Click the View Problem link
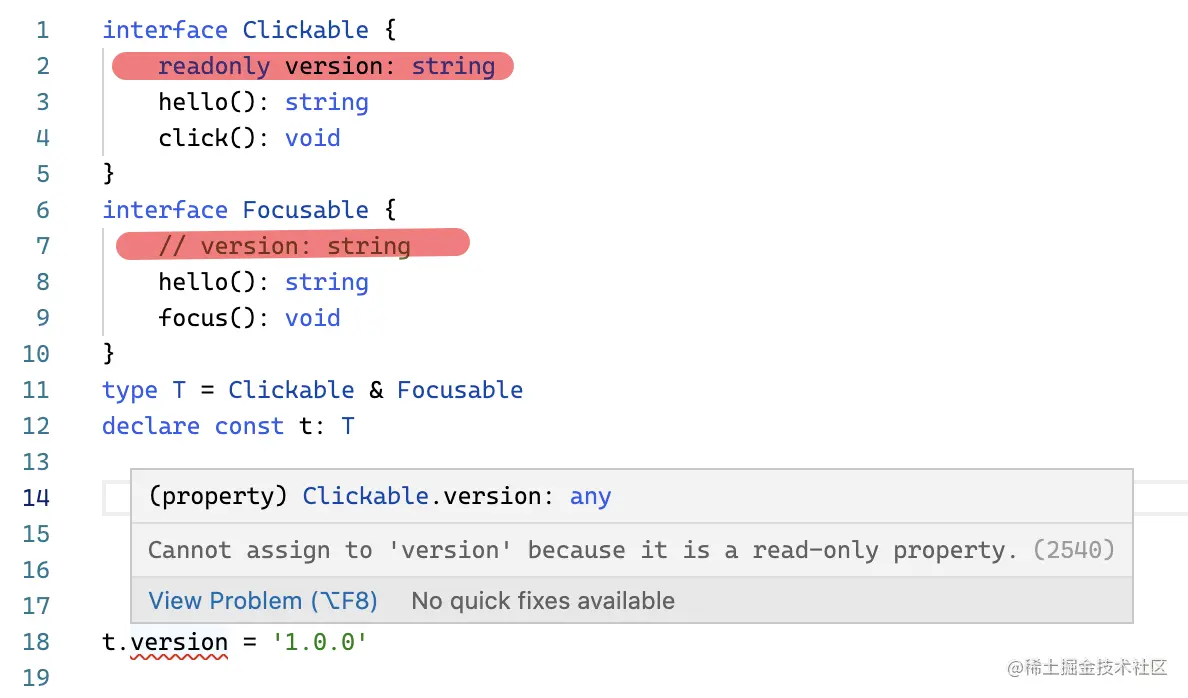This screenshot has height=698, width=1188. pos(263,601)
